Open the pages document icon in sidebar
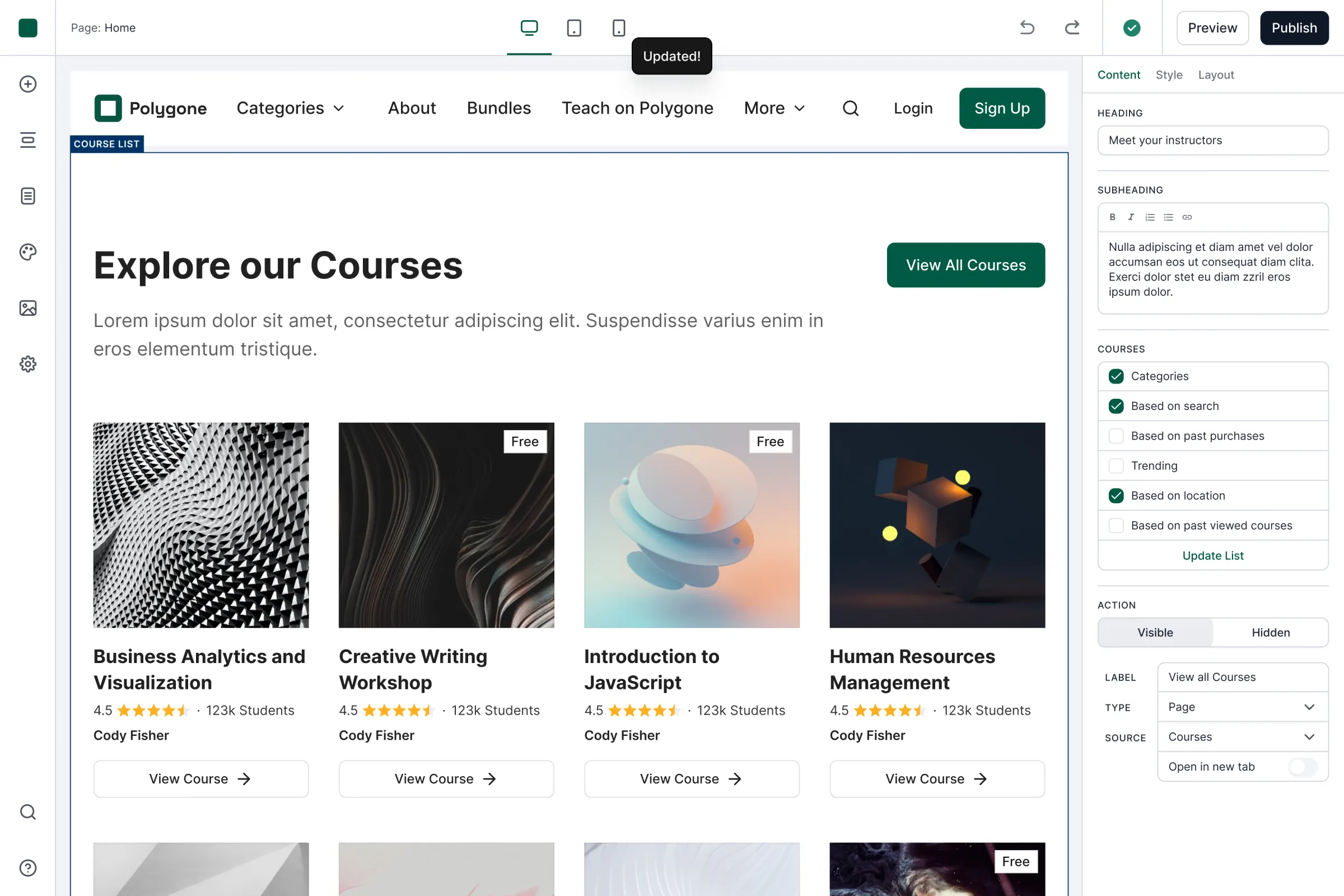 [27, 196]
